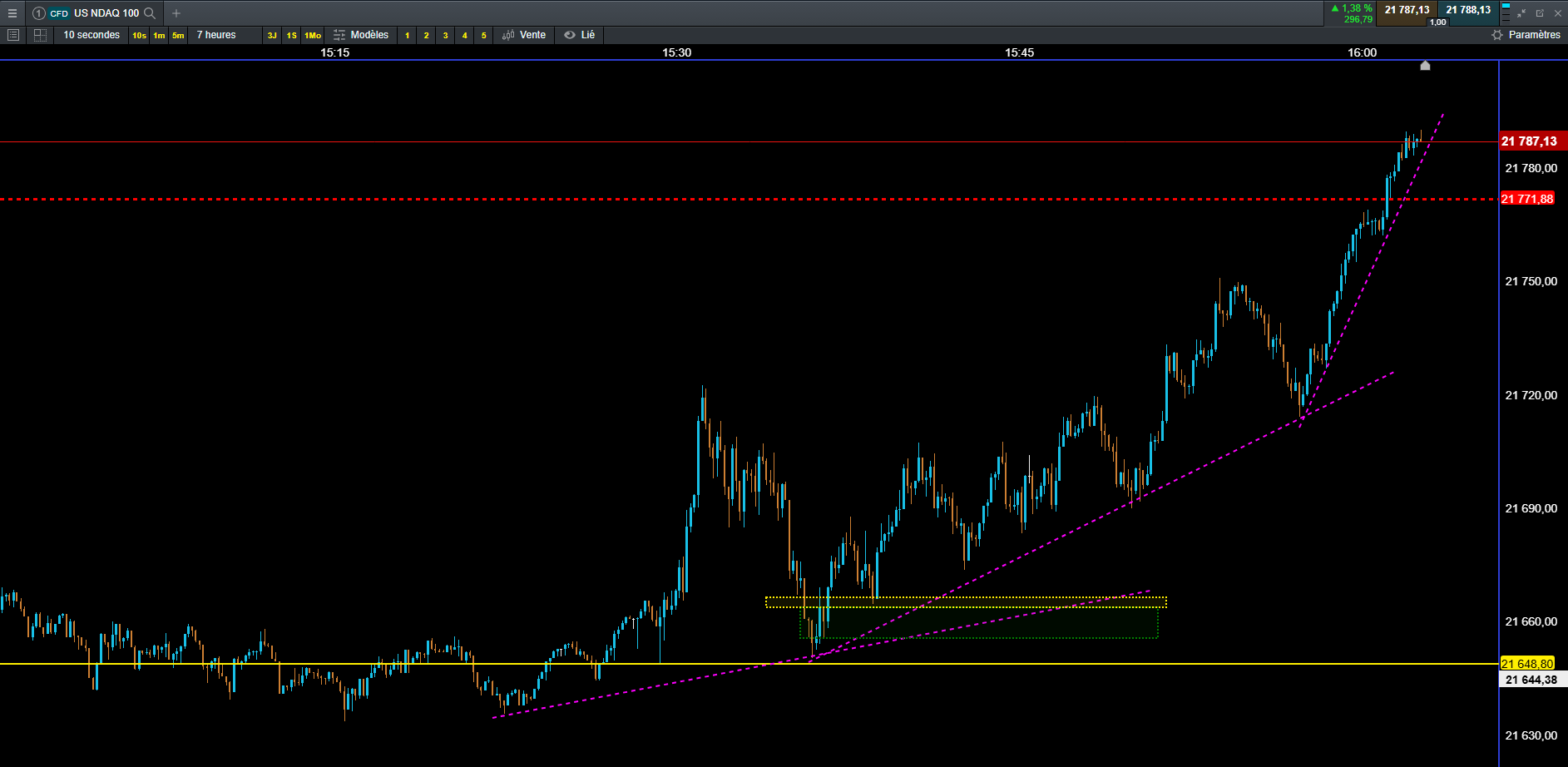
Task: Toggle the 10s timeframe shortcut
Action: click(x=139, y=35)
